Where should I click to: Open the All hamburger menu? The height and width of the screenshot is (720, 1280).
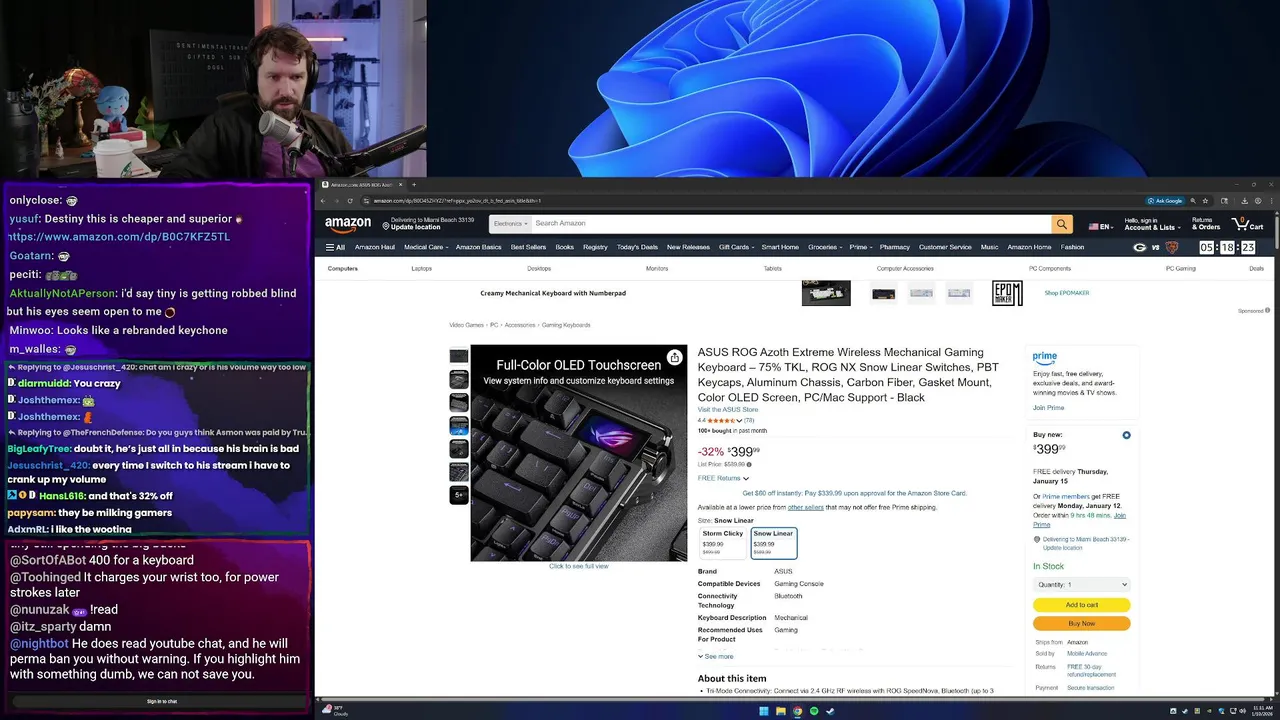pos(335,247)
